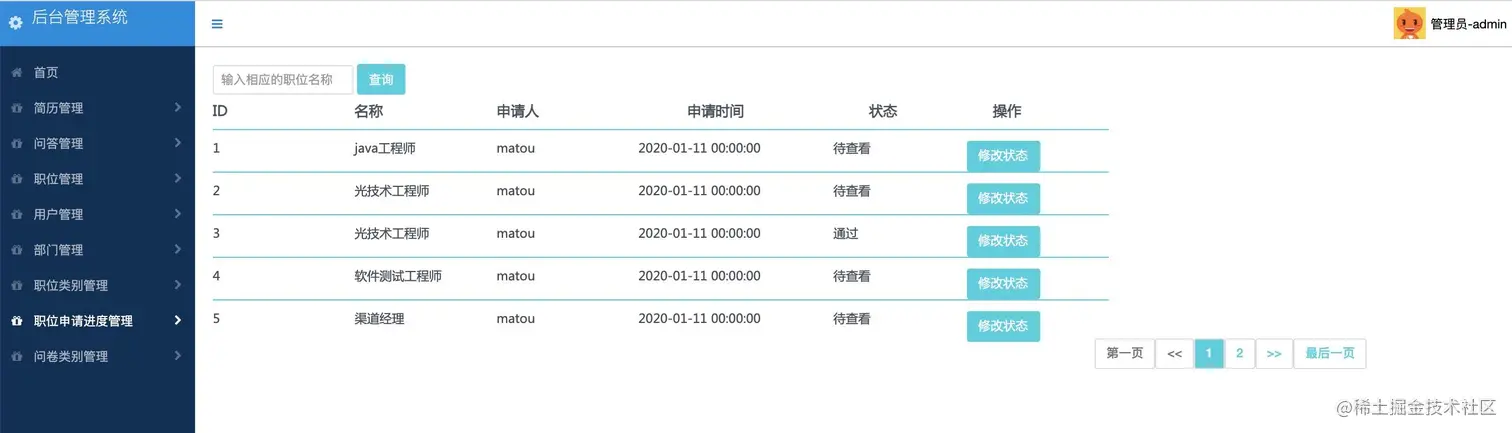This screenshot has width=1512, height=433.
Task: Click the admin avatar image
Action: 1409,23
